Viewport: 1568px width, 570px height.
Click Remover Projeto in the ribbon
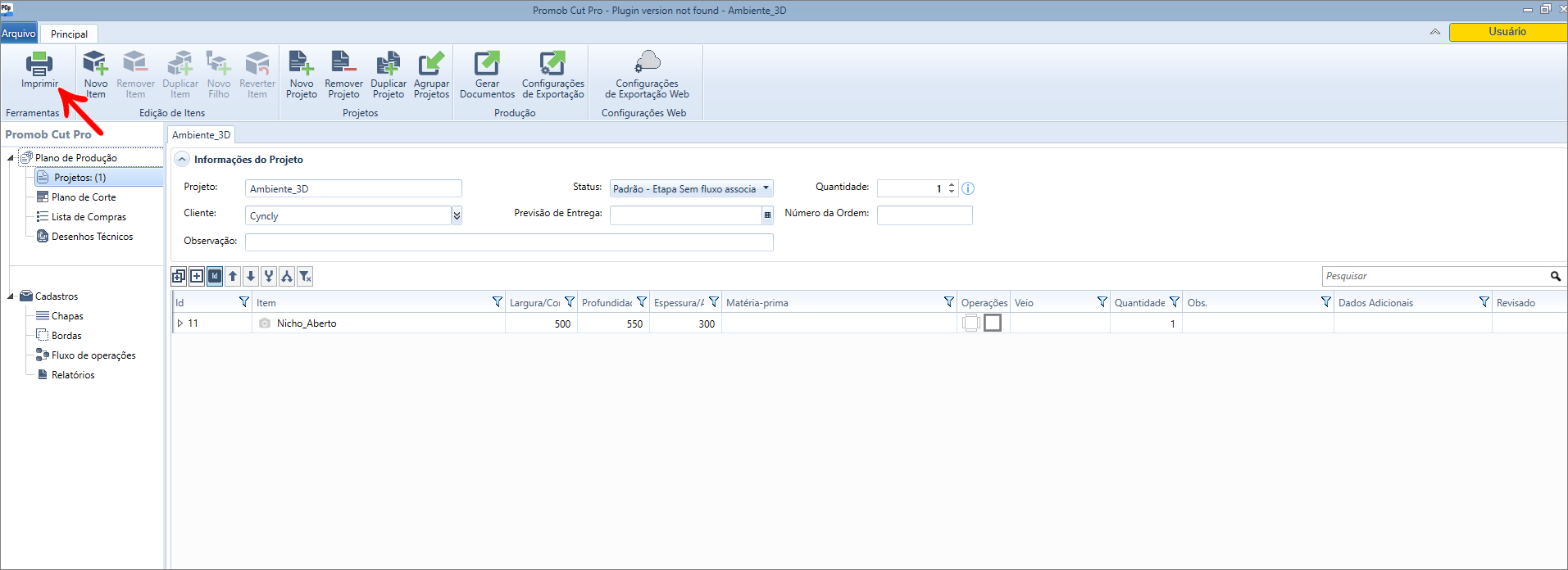[343, 74]
